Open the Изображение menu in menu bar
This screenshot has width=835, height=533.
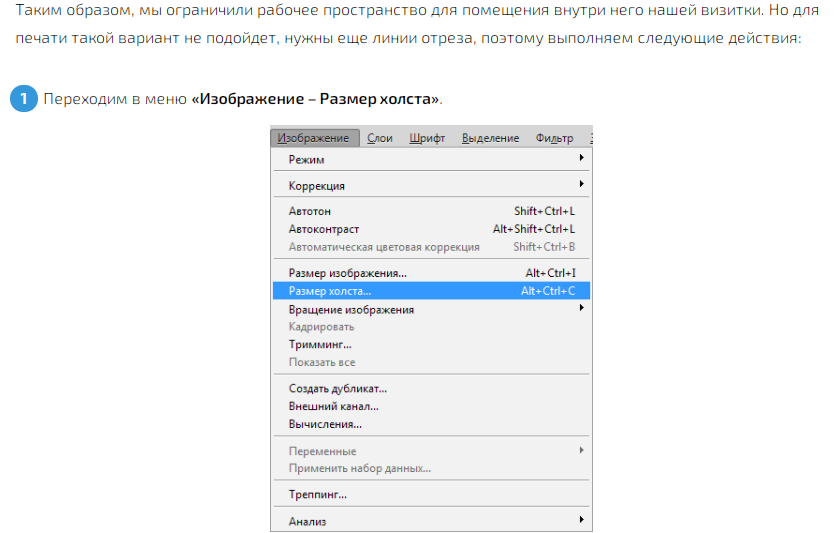tap(314, 138)
